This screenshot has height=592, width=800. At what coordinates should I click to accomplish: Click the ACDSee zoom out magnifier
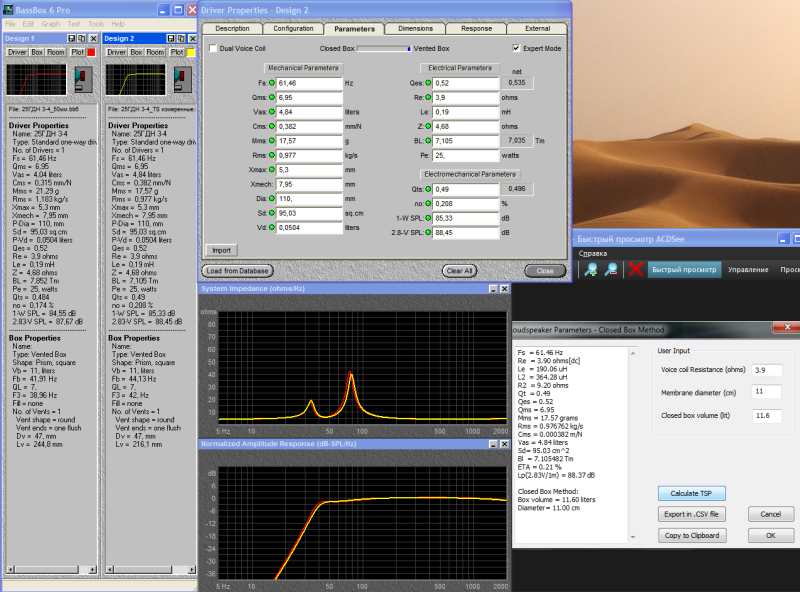(x=610, y=270)
